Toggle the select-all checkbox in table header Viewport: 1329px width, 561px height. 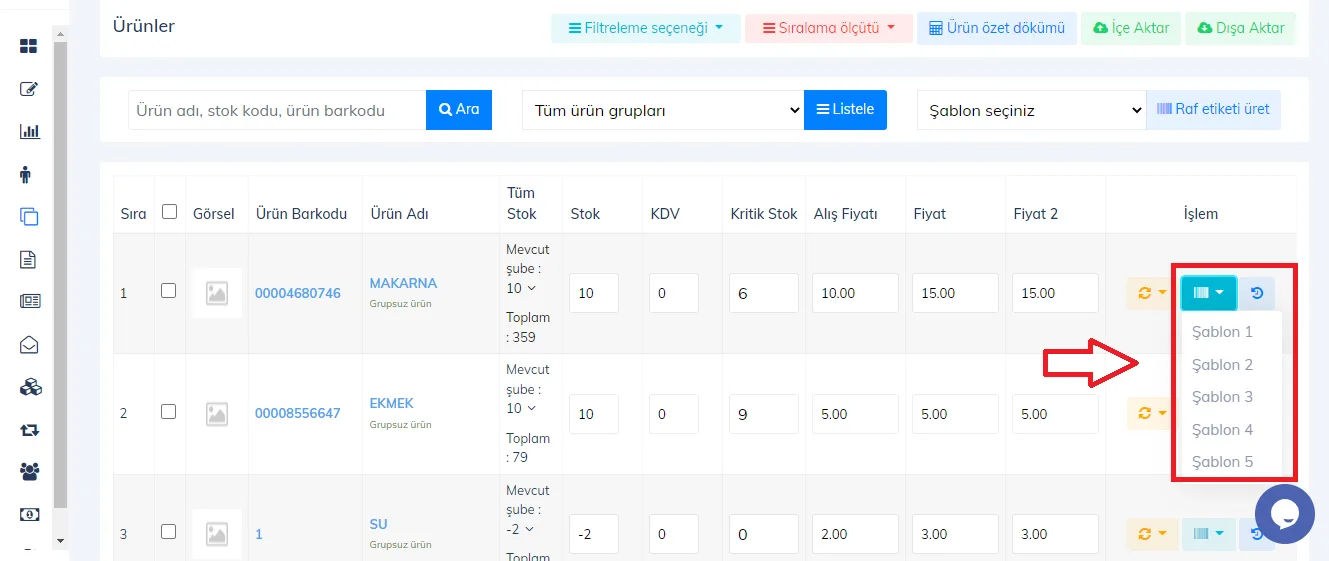169,212
